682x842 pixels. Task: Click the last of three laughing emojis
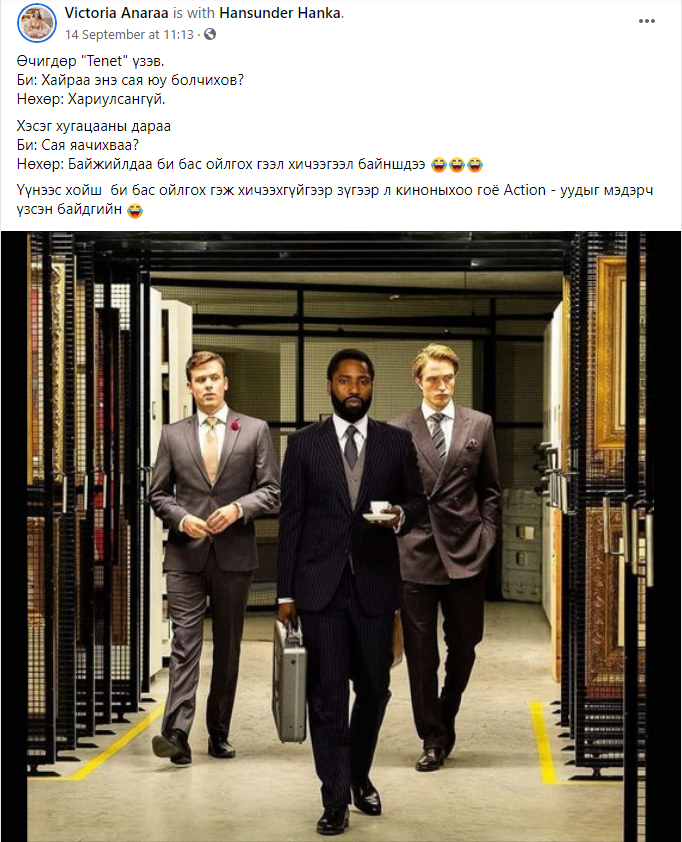[475, 165]
